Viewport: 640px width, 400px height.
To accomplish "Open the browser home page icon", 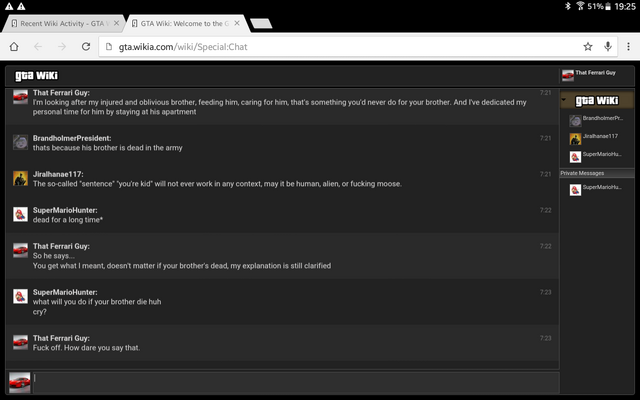I will point(14,47).
